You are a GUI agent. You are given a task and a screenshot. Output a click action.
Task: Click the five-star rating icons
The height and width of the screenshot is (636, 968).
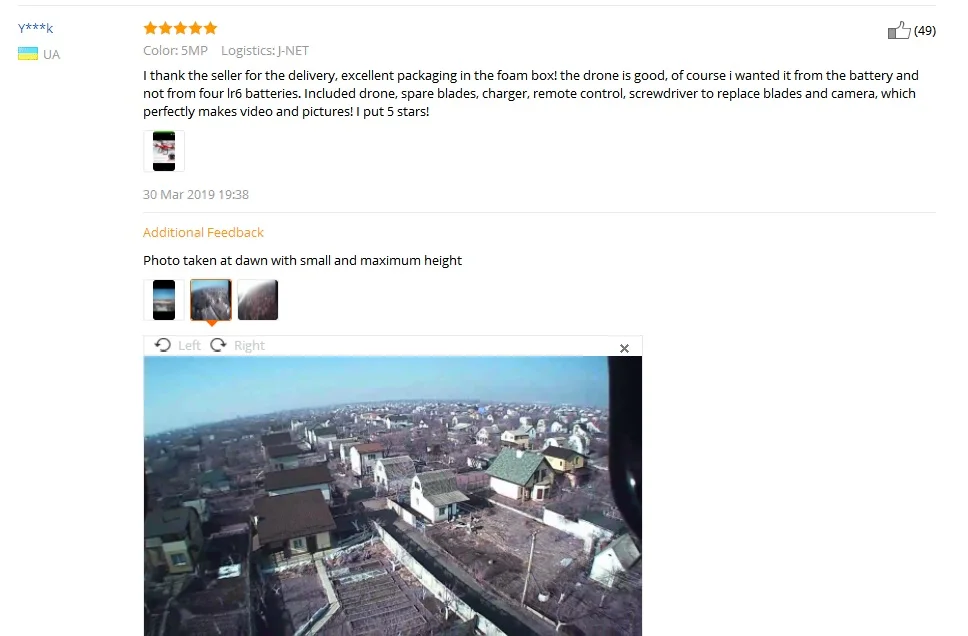point(180,28)
